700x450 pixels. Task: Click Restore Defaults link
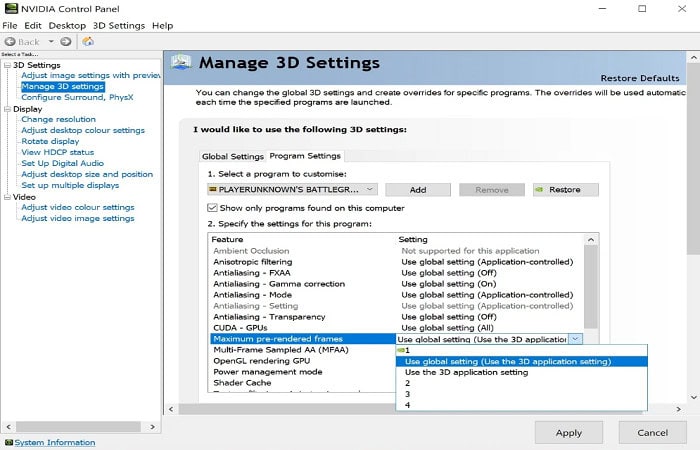pyautogui.click(x=640, y=78)
